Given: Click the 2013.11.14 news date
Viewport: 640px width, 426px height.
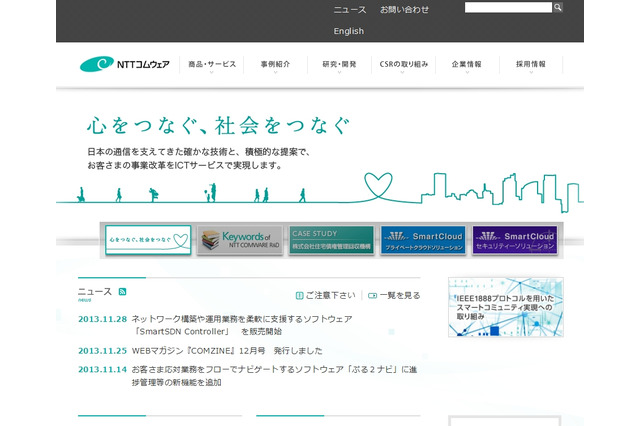Looking at the screenshot, I should click(x=102, y=370).
